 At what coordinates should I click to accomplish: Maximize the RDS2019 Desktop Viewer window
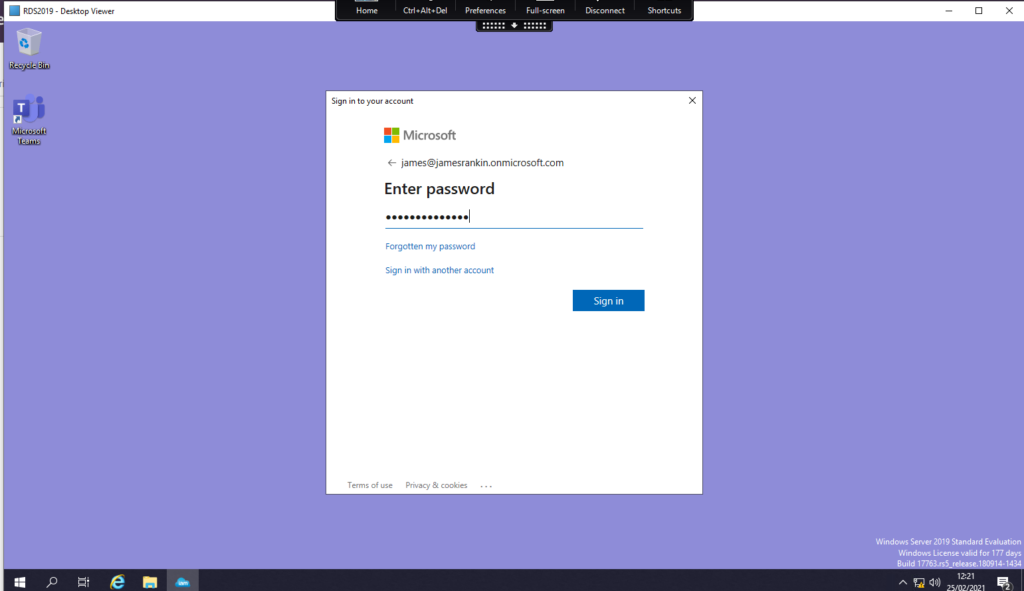[x=979, y=10]
